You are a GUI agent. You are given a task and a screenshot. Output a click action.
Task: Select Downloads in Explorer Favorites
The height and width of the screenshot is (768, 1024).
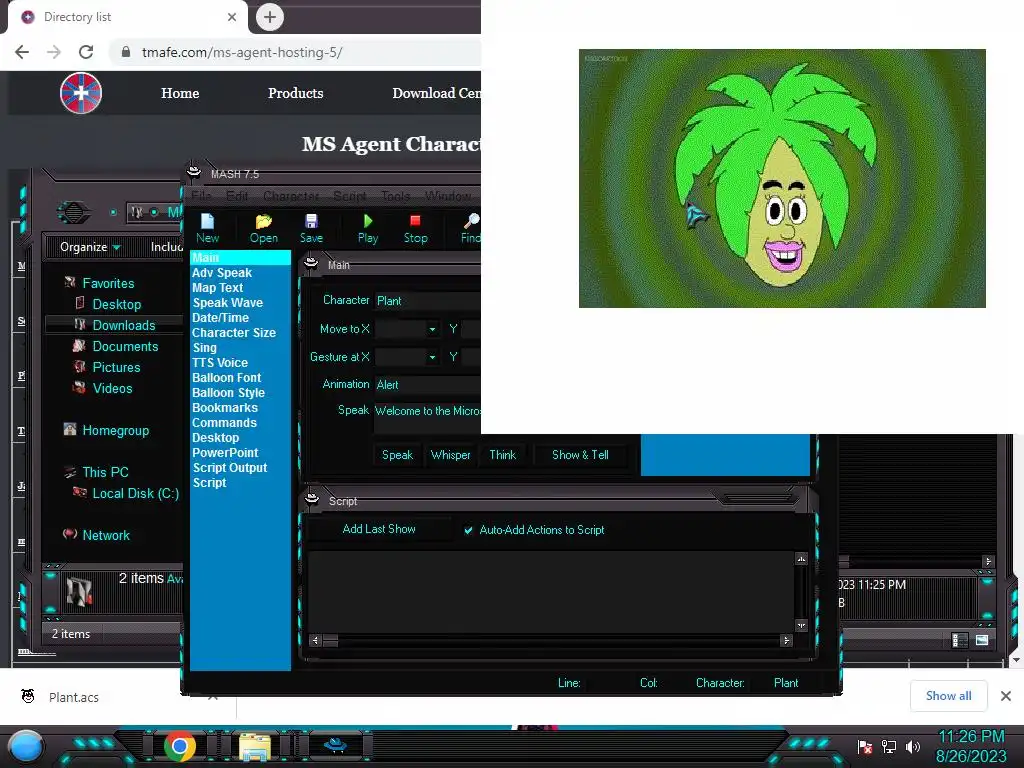pyautogui.click(x=123, y=325)
